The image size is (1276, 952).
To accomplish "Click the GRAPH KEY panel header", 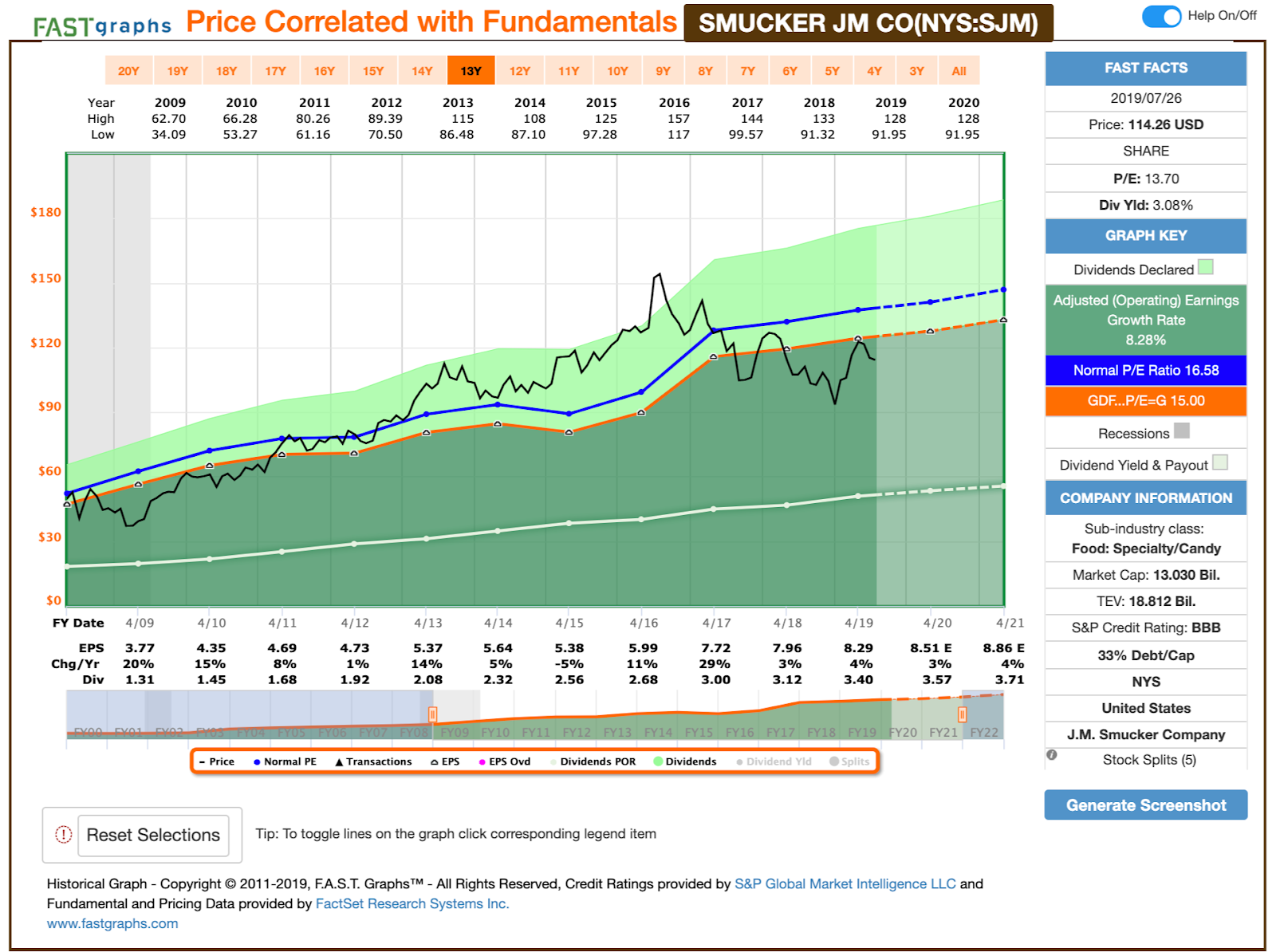I will click(x=1146, y=236).
